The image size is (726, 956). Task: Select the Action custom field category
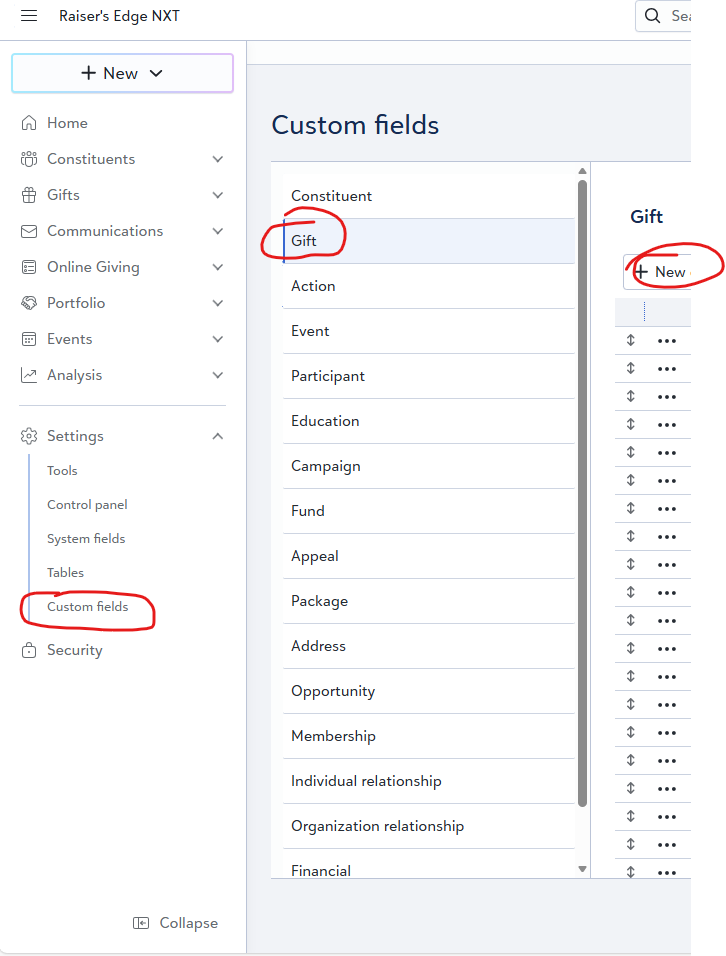429,286
